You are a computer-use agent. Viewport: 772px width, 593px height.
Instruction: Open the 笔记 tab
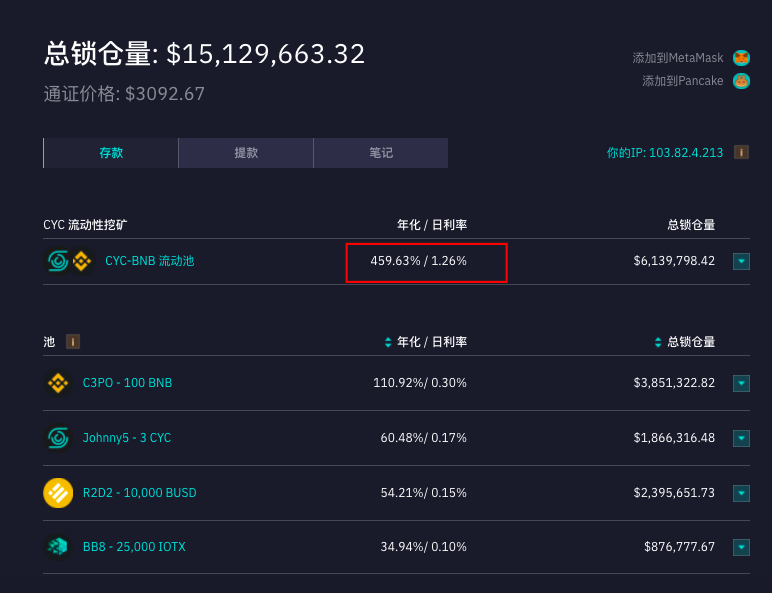click(380, 153)
